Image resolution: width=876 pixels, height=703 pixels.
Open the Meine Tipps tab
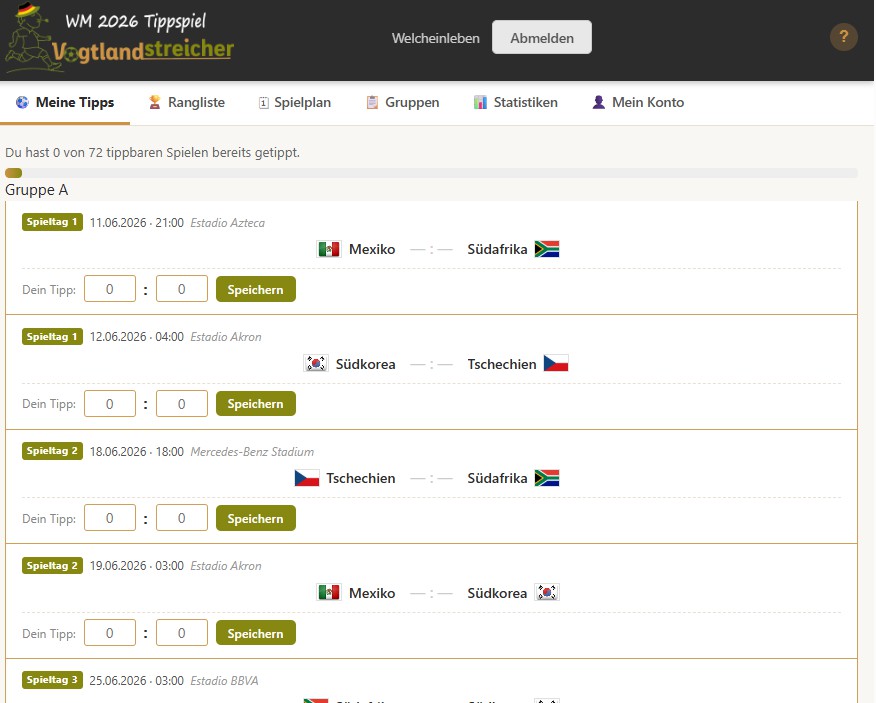65,103
